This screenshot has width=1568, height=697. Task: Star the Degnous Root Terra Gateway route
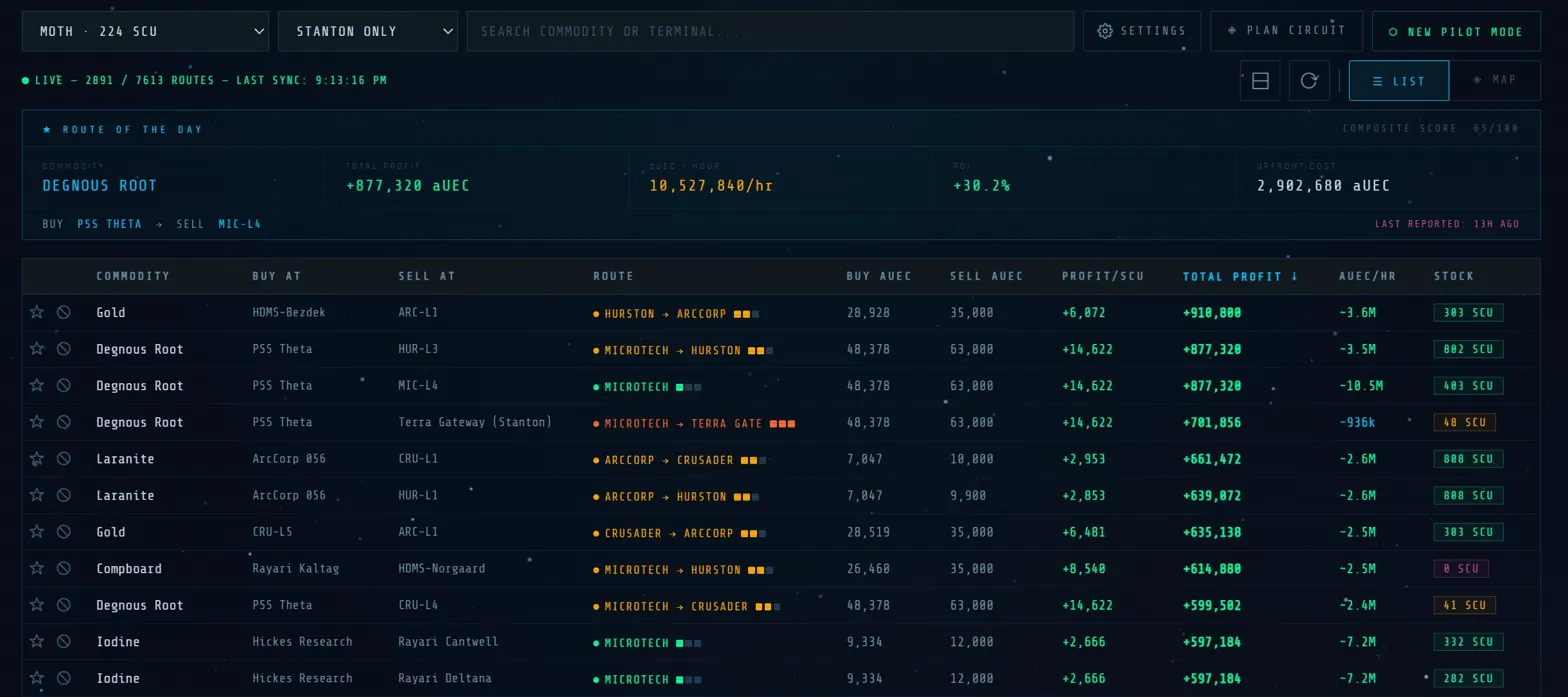[x=37, y=422]
